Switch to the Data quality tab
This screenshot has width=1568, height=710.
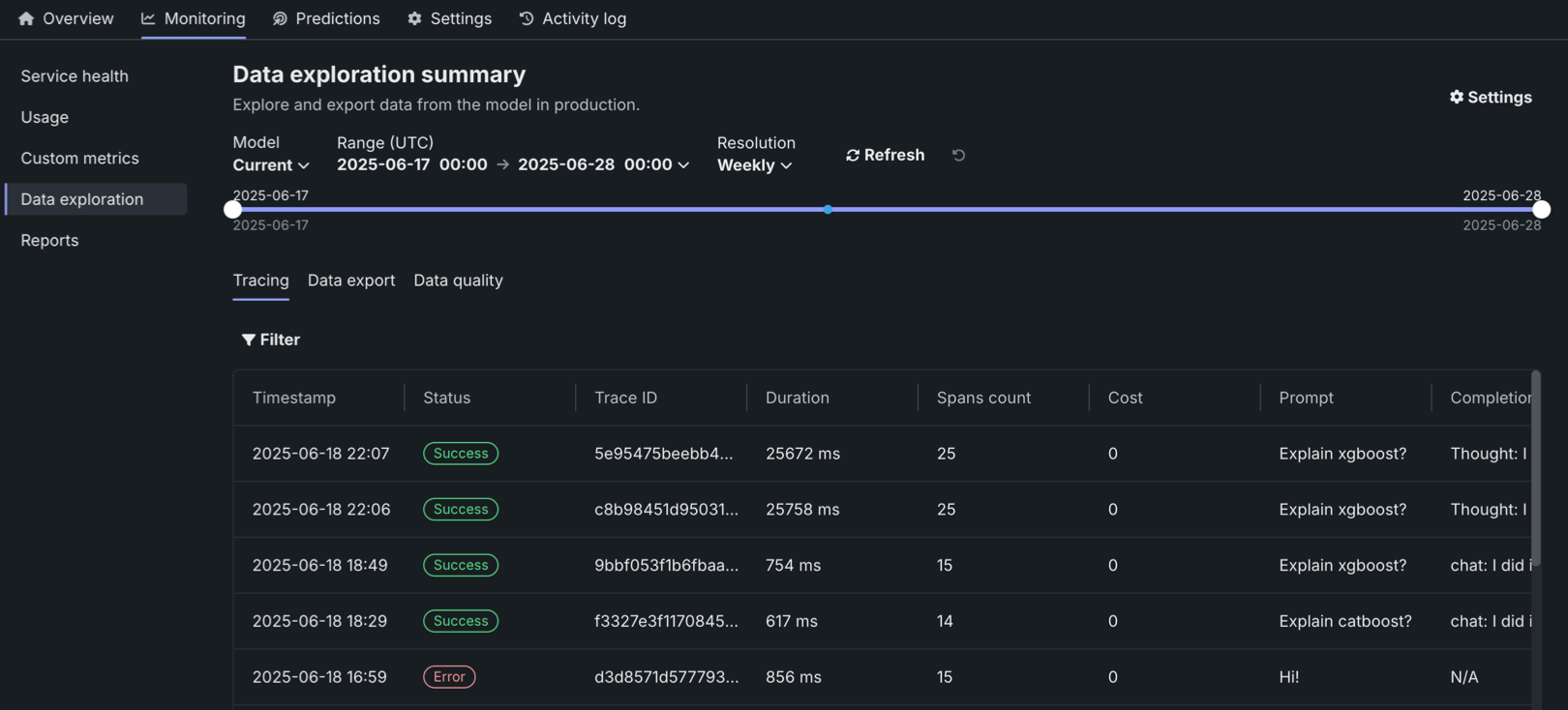tap(458, 281)
